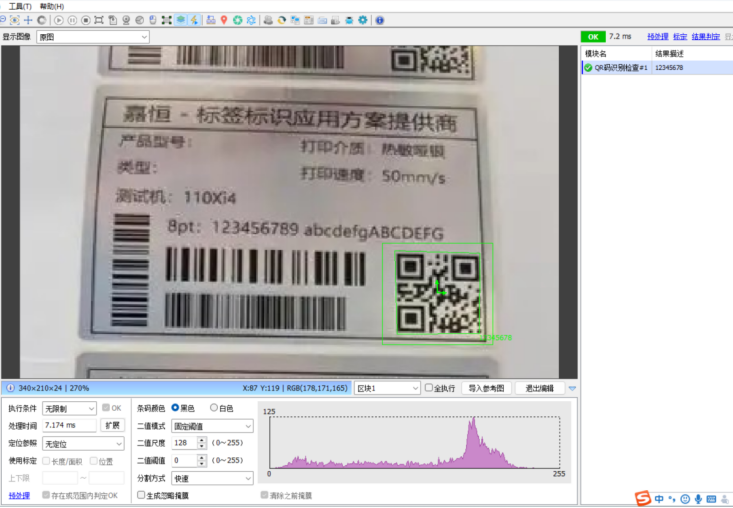Click the 二值阈值 value field 0
The width and height of the screenshot is (733, 508).
185,460
